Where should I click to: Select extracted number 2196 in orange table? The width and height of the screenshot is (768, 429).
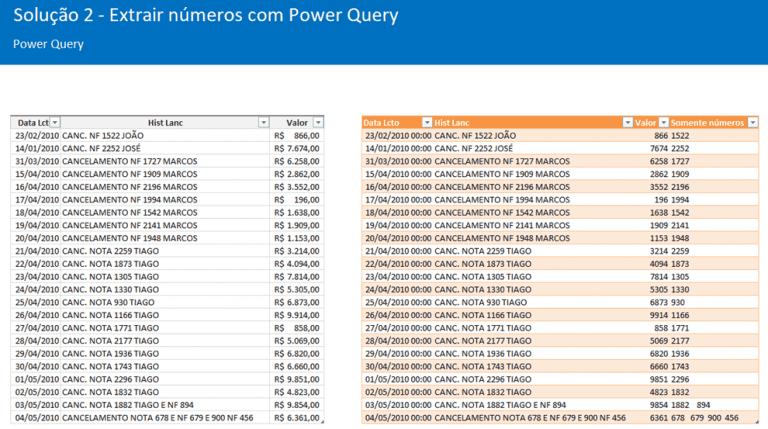[680, 187]
